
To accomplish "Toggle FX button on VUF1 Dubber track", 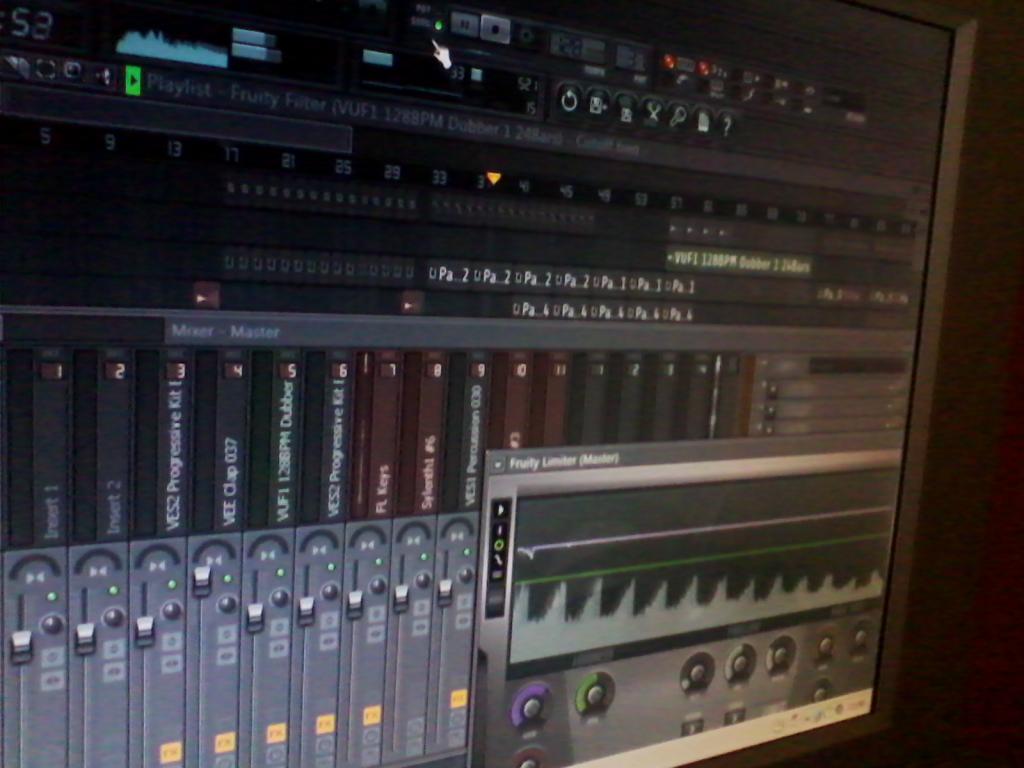I will click(276, 733).
